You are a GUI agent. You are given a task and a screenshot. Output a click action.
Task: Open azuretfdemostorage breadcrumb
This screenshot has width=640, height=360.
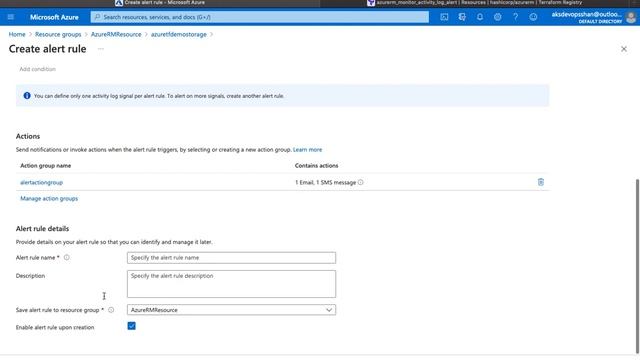pos(179,34)
